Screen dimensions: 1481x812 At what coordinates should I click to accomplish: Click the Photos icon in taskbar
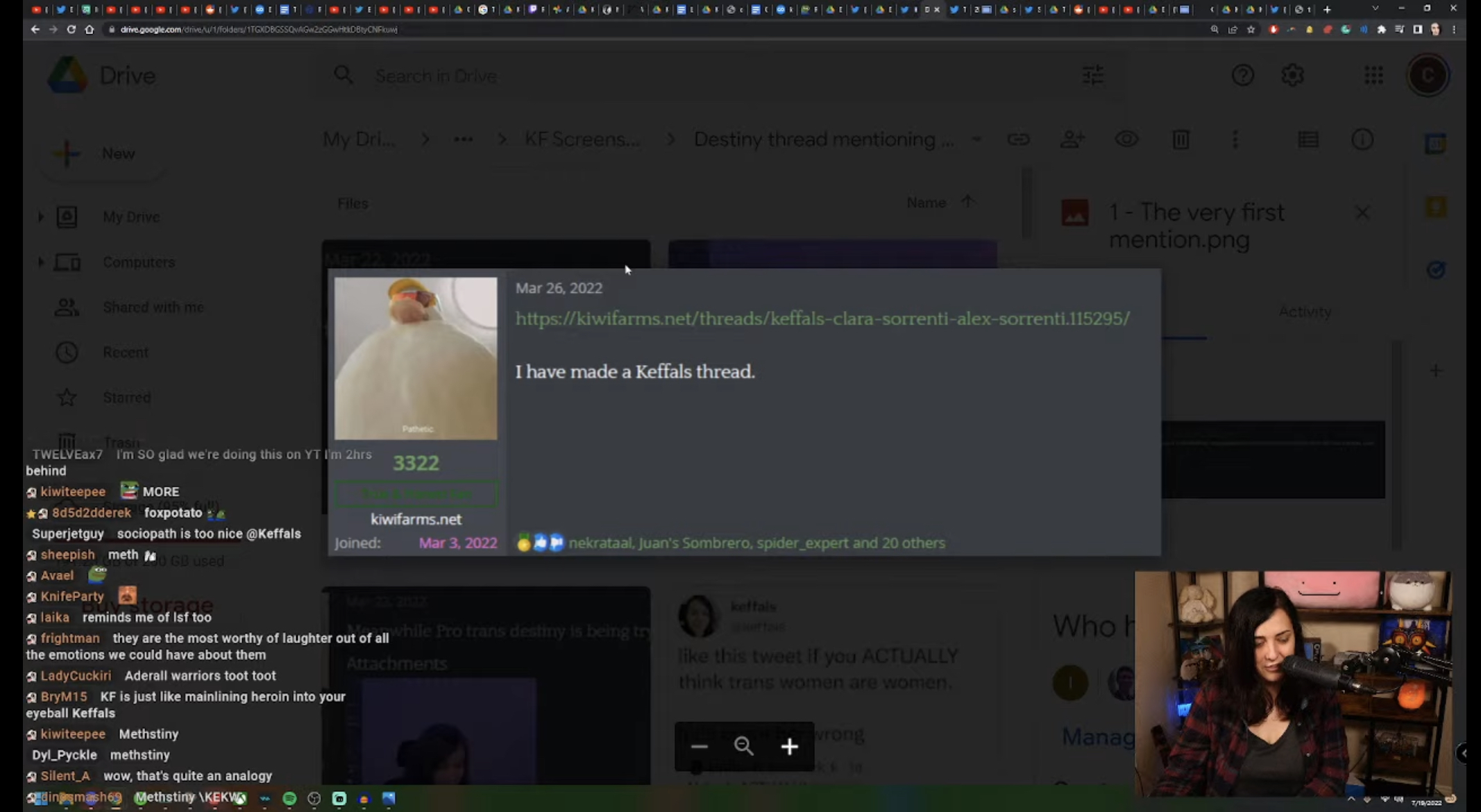coord(388,799)
